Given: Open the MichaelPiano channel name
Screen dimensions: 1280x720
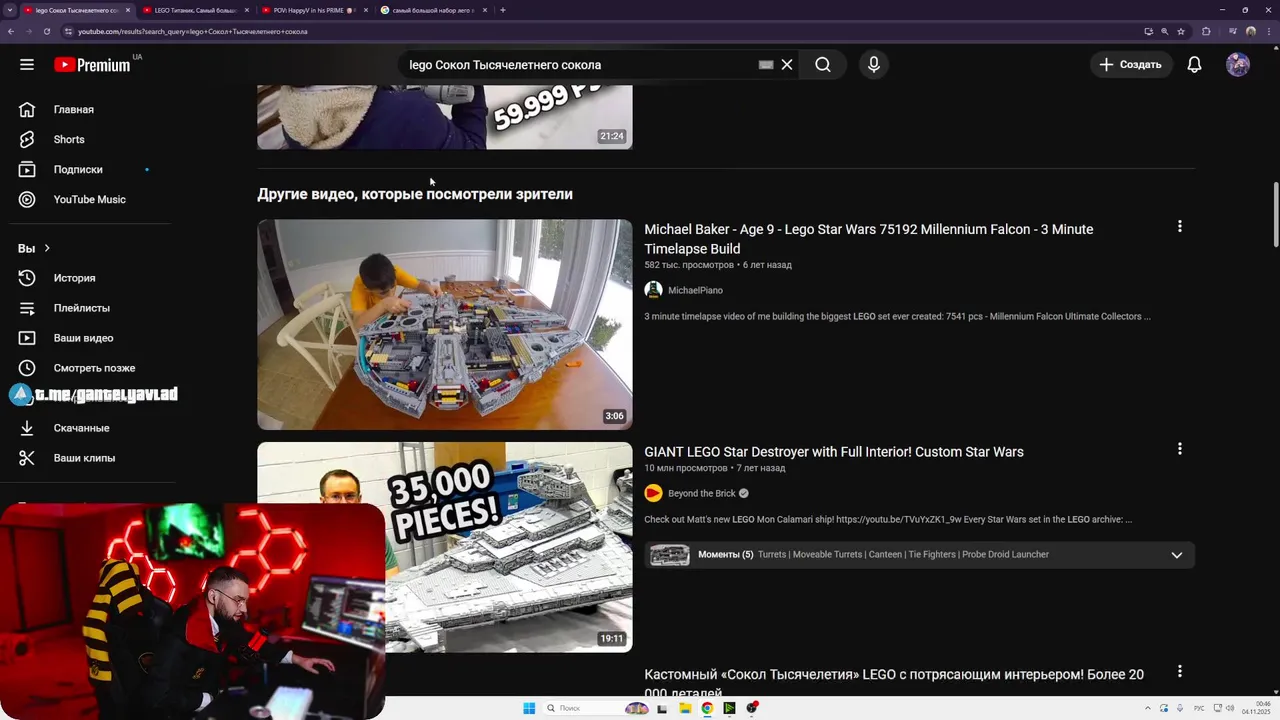Looking at the screenshot, I should (695, 290).
